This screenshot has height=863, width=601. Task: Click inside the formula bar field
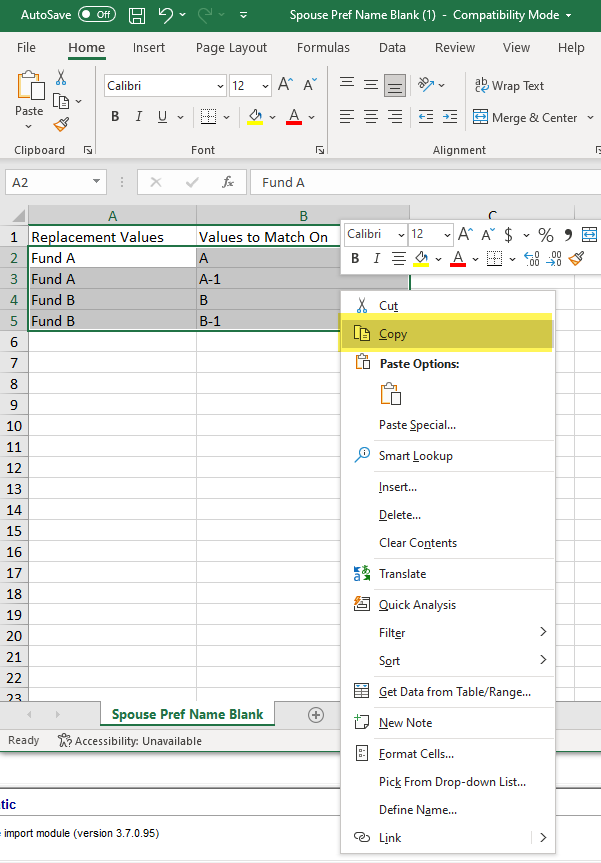(x=420, y=182)
